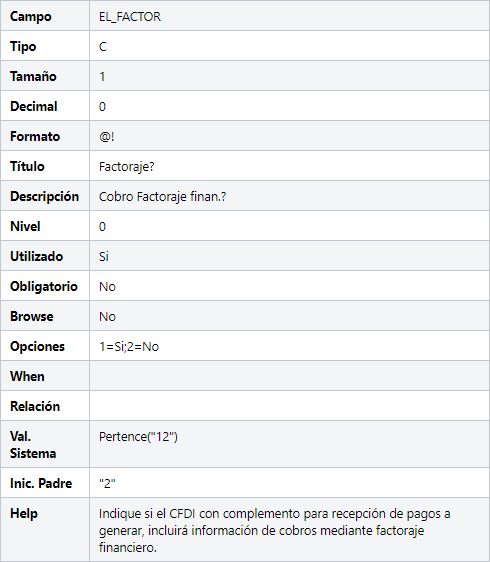Click the Tipo value C

[x=103, y=47]
